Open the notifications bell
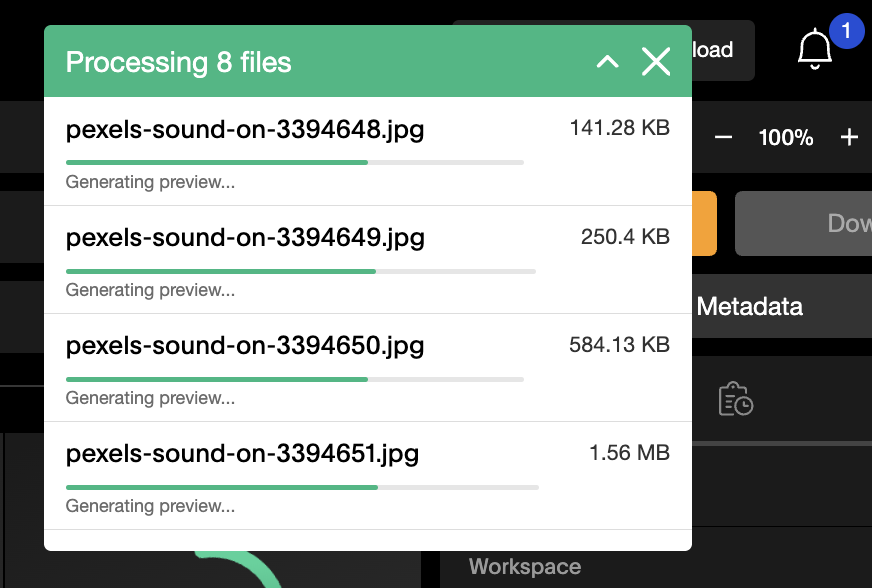Screen dimensions: 872x588 (x=815, y=49)
